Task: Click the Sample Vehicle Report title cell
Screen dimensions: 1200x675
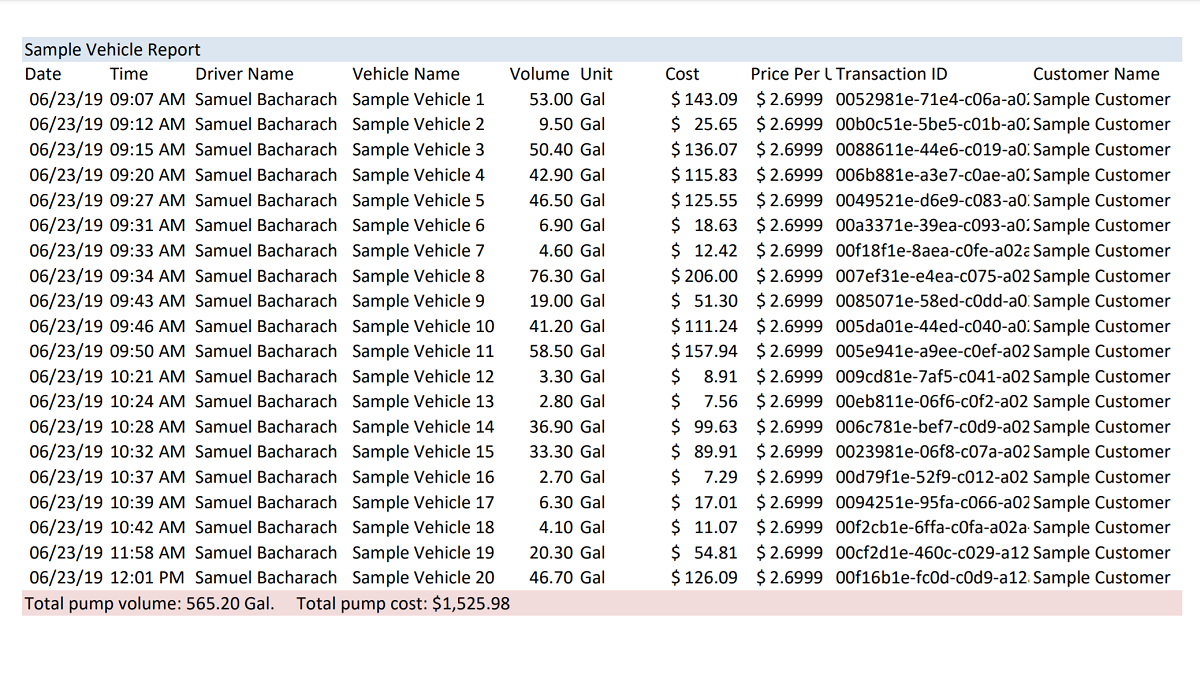Action: [x=112, y=50]
